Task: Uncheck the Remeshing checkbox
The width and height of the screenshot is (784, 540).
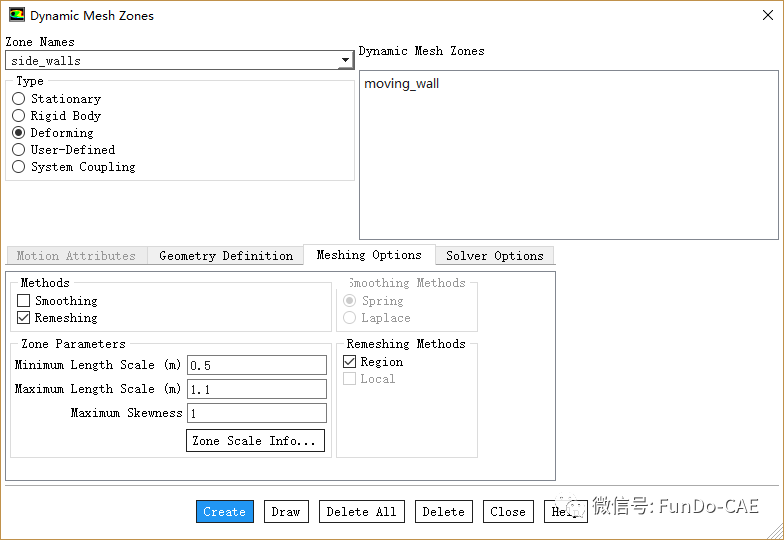Action: pyautogui.click(x=24, y=318)
